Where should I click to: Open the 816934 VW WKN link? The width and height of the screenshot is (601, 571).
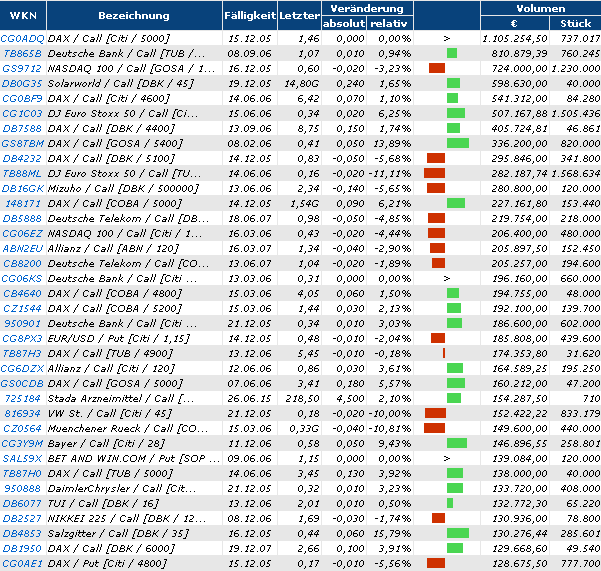tap(22, 413)
